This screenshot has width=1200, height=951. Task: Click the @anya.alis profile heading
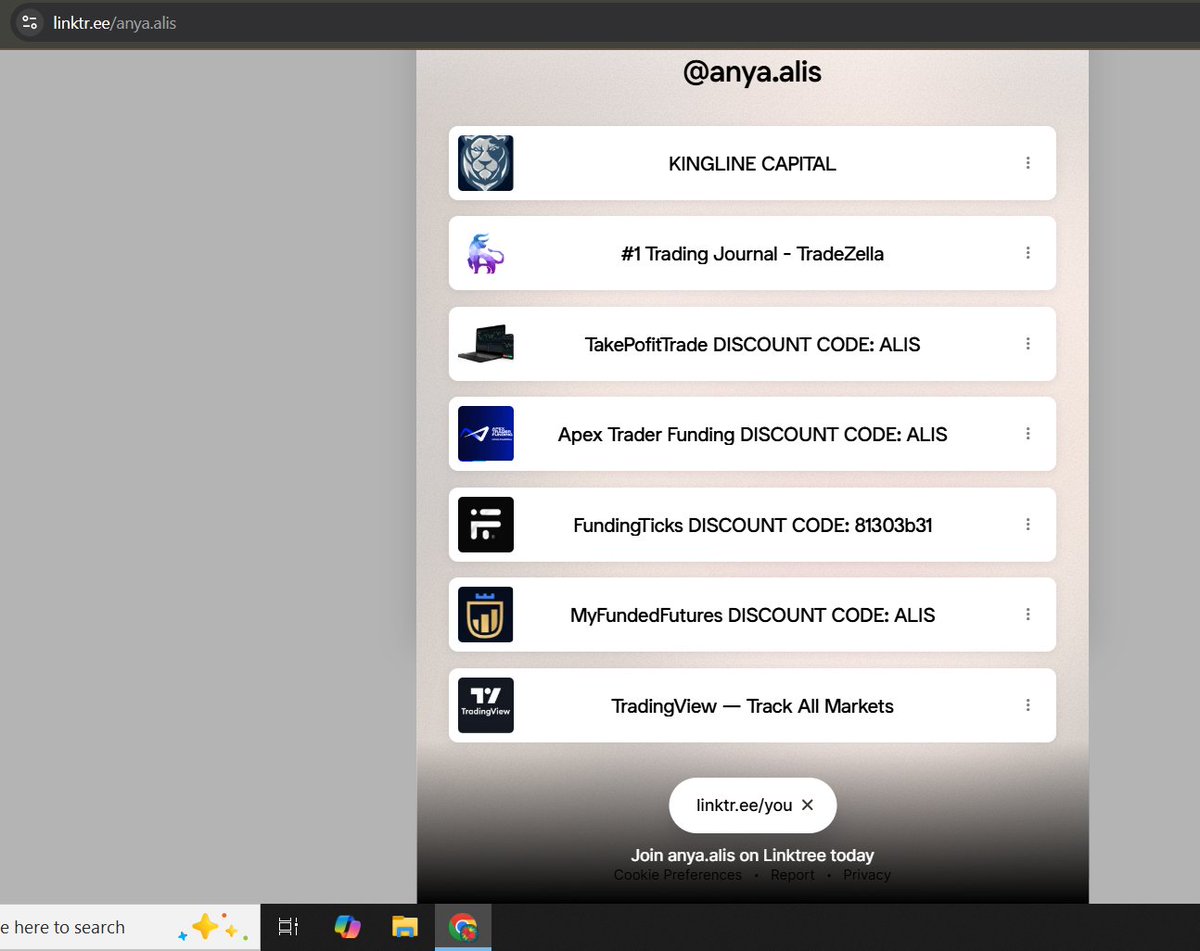pos(752,73)
